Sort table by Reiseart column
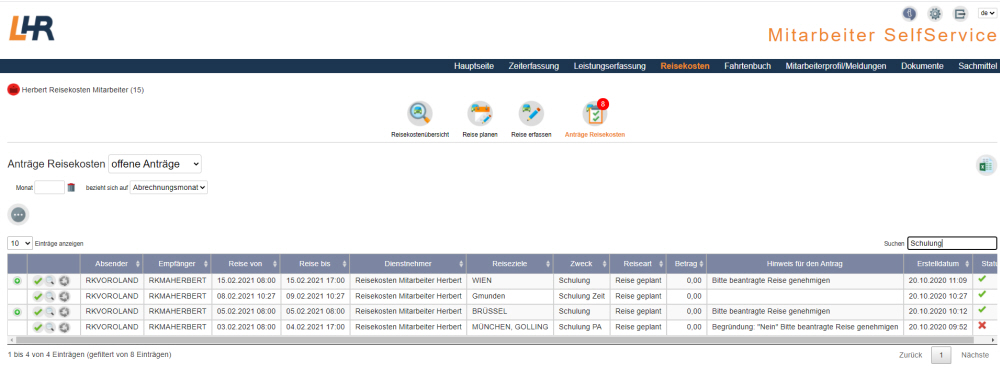Image resolution: width=1000 pixels, height=368 pixels. click(638, 263)
